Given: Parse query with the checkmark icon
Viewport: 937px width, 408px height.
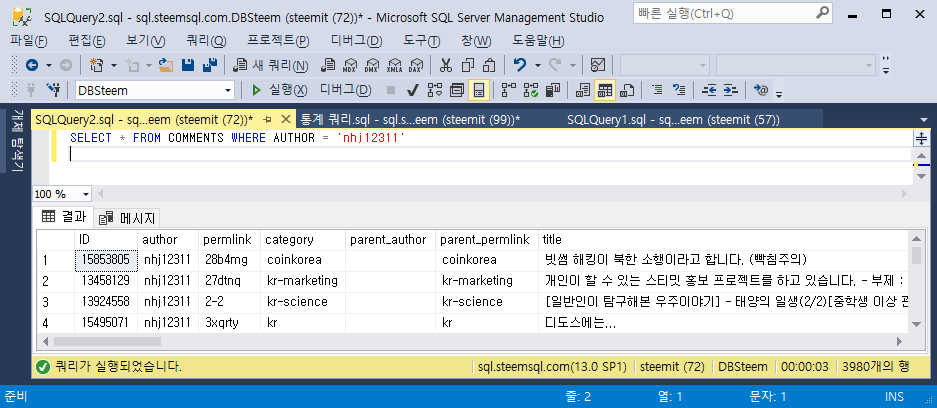Looking at the screenshot, I should point(412,90).
